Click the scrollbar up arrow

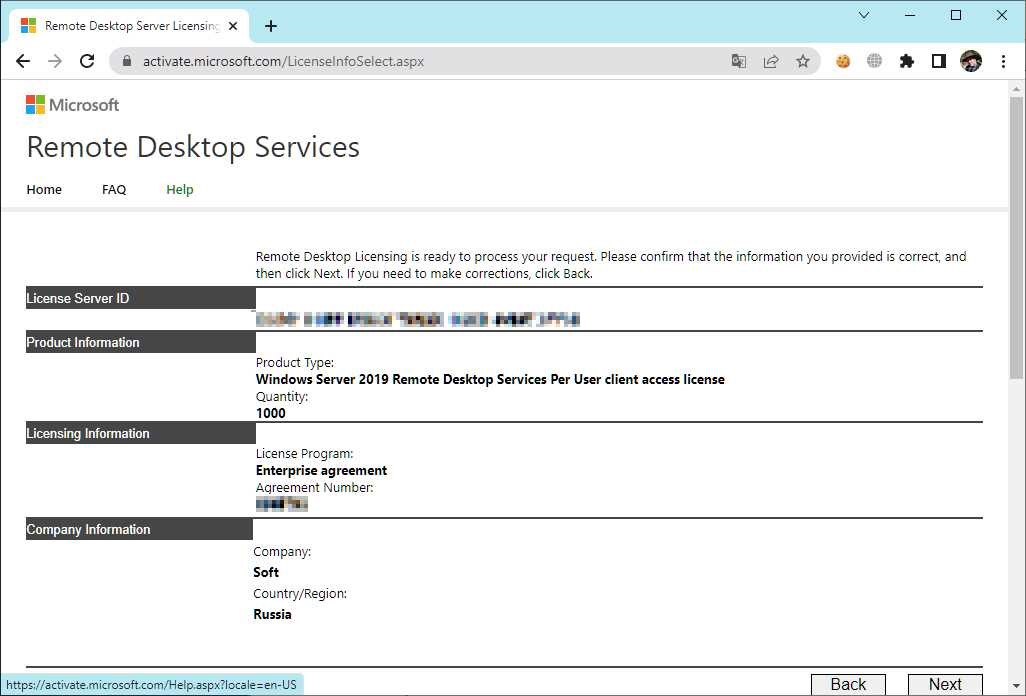tap(1016, 88)
